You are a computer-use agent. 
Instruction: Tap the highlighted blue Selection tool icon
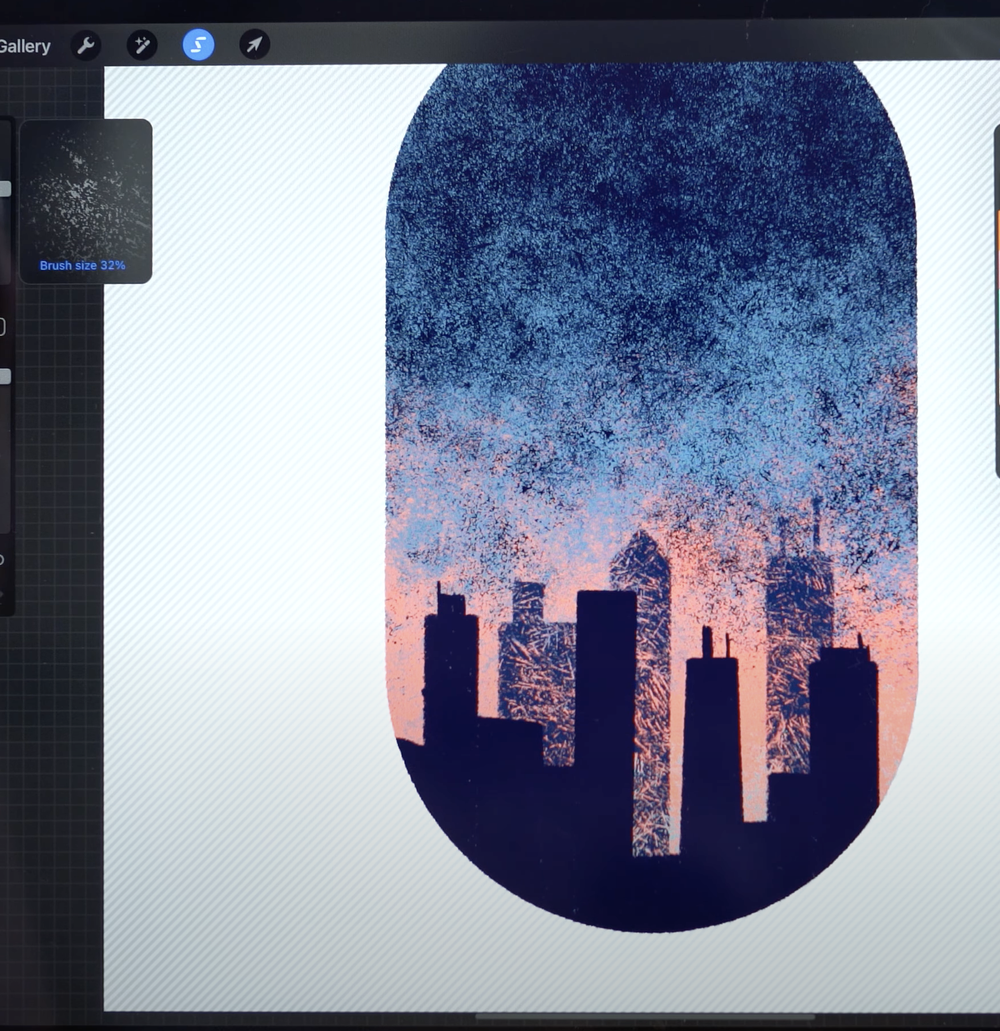pos(198,46)
